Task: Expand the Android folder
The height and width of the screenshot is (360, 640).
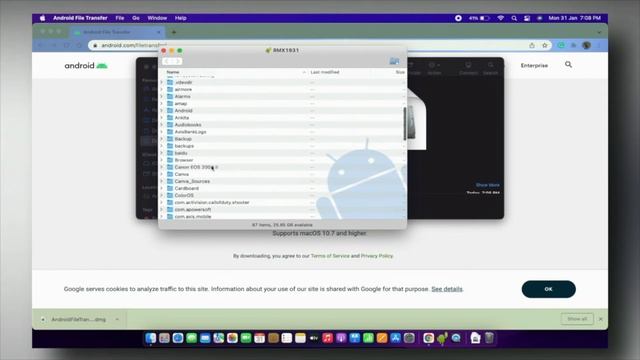Action: pos(162,111)
